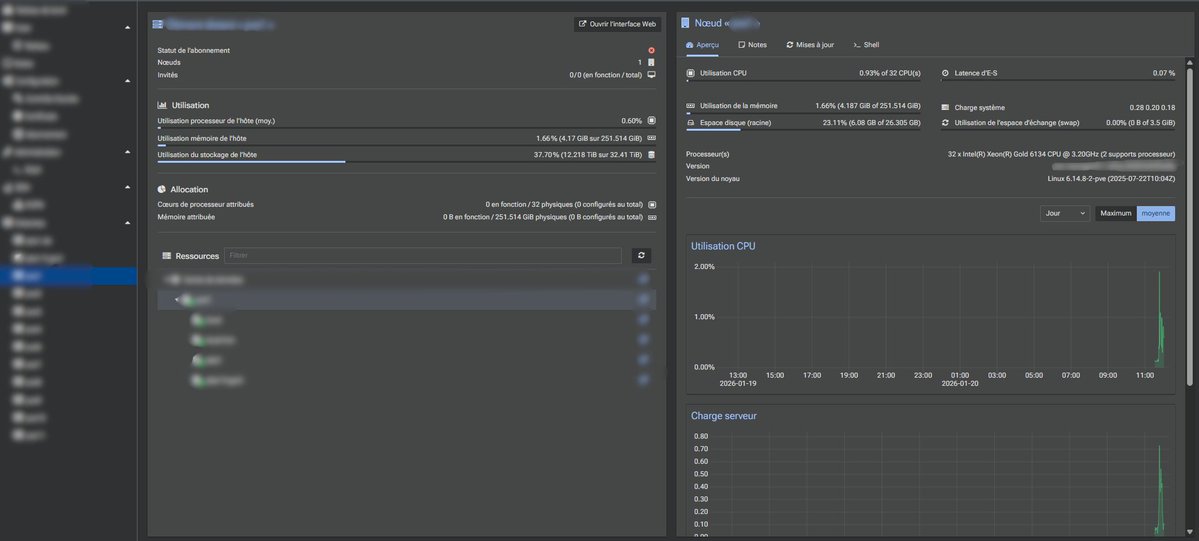Image resolution: width=1199 pixels, height=541 pixels.
Task: Click the '1.66% (4.187 GiB of 251.514 GiB)' value
Action: pyautogui.click(x=868, y=106)
